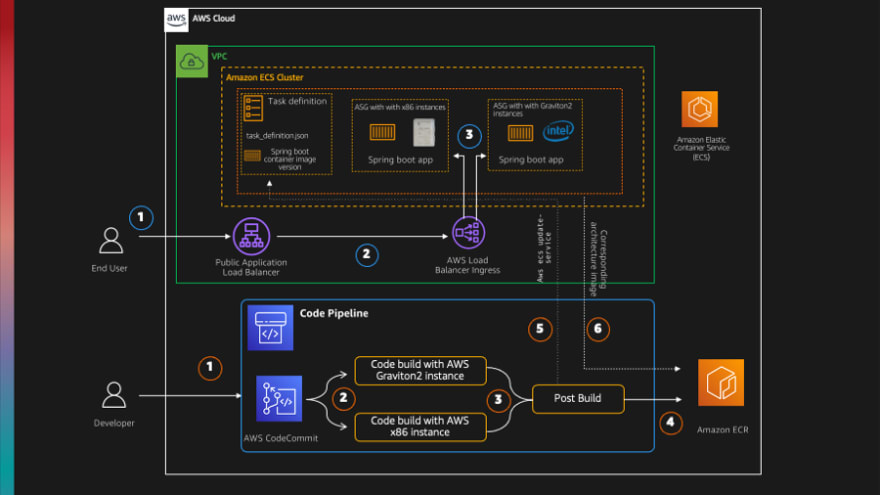The image size is (880, 495).
Task: Click the Developer caption
Action: (x=114, y=423)
